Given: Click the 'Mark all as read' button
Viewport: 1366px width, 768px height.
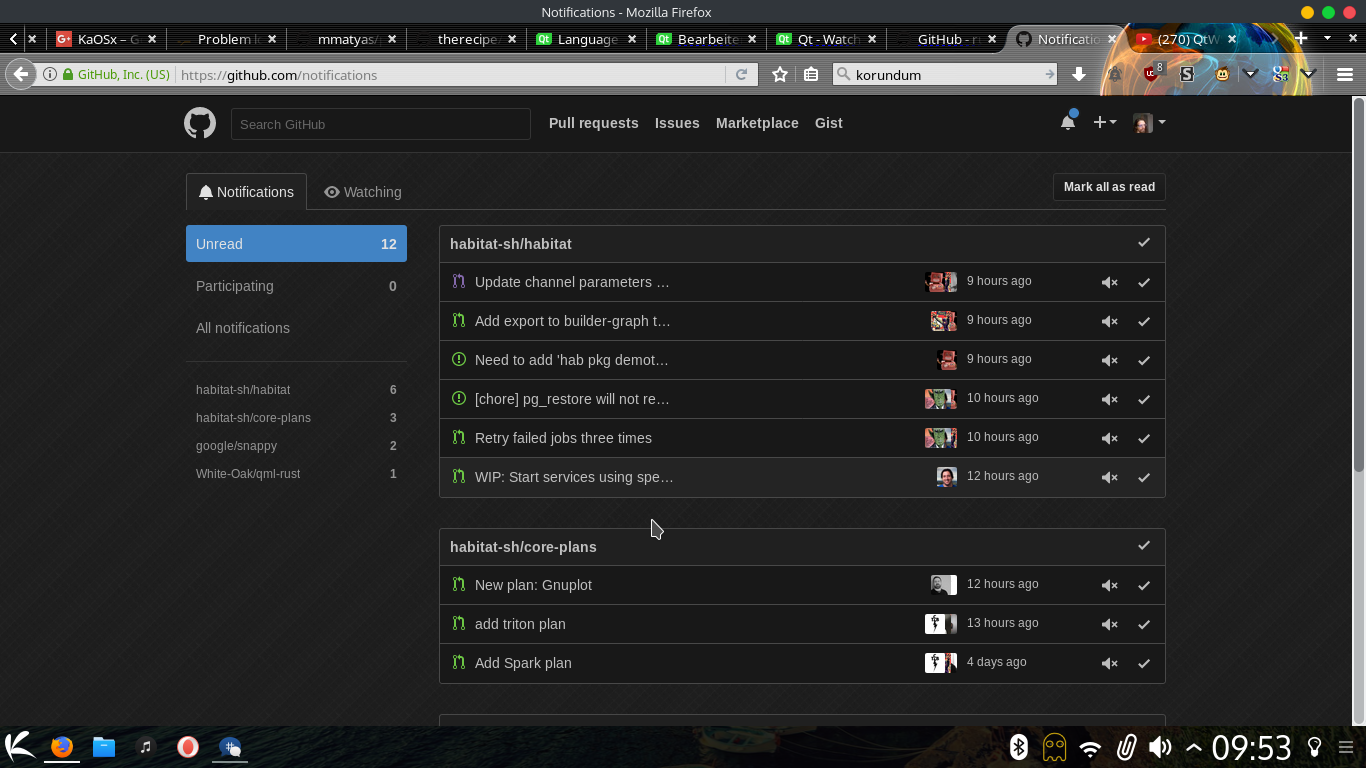Looking at the screenshot, I should coord(1108,187).
